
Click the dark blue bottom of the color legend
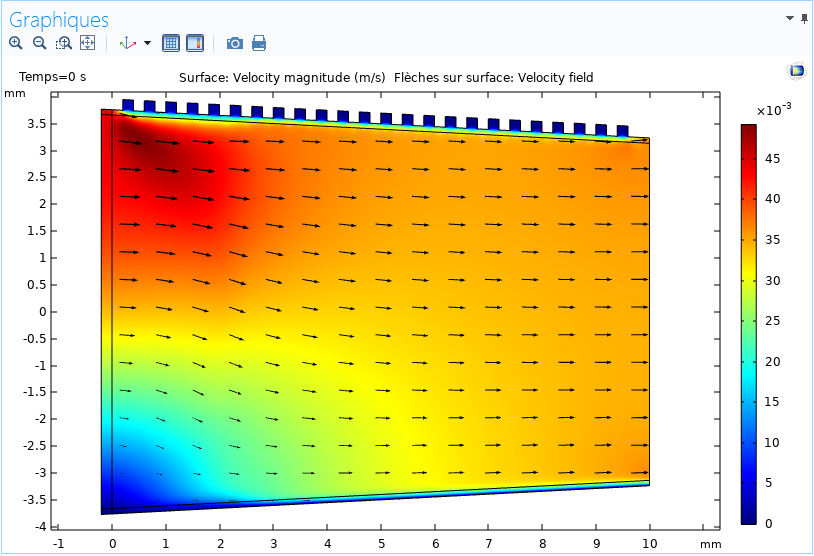(x=748, y=517)
